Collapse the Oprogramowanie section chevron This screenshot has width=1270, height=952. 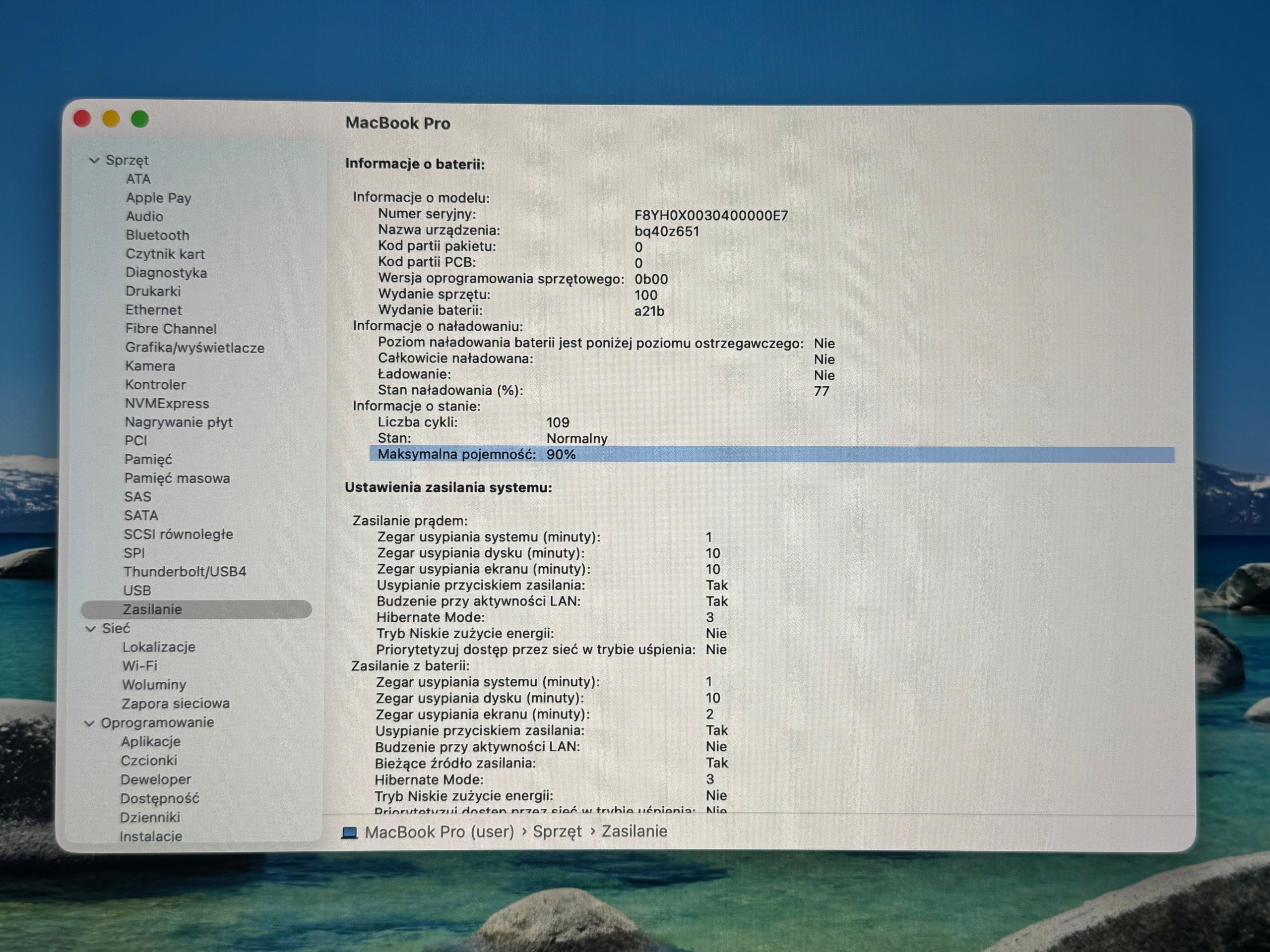point(90,723)
